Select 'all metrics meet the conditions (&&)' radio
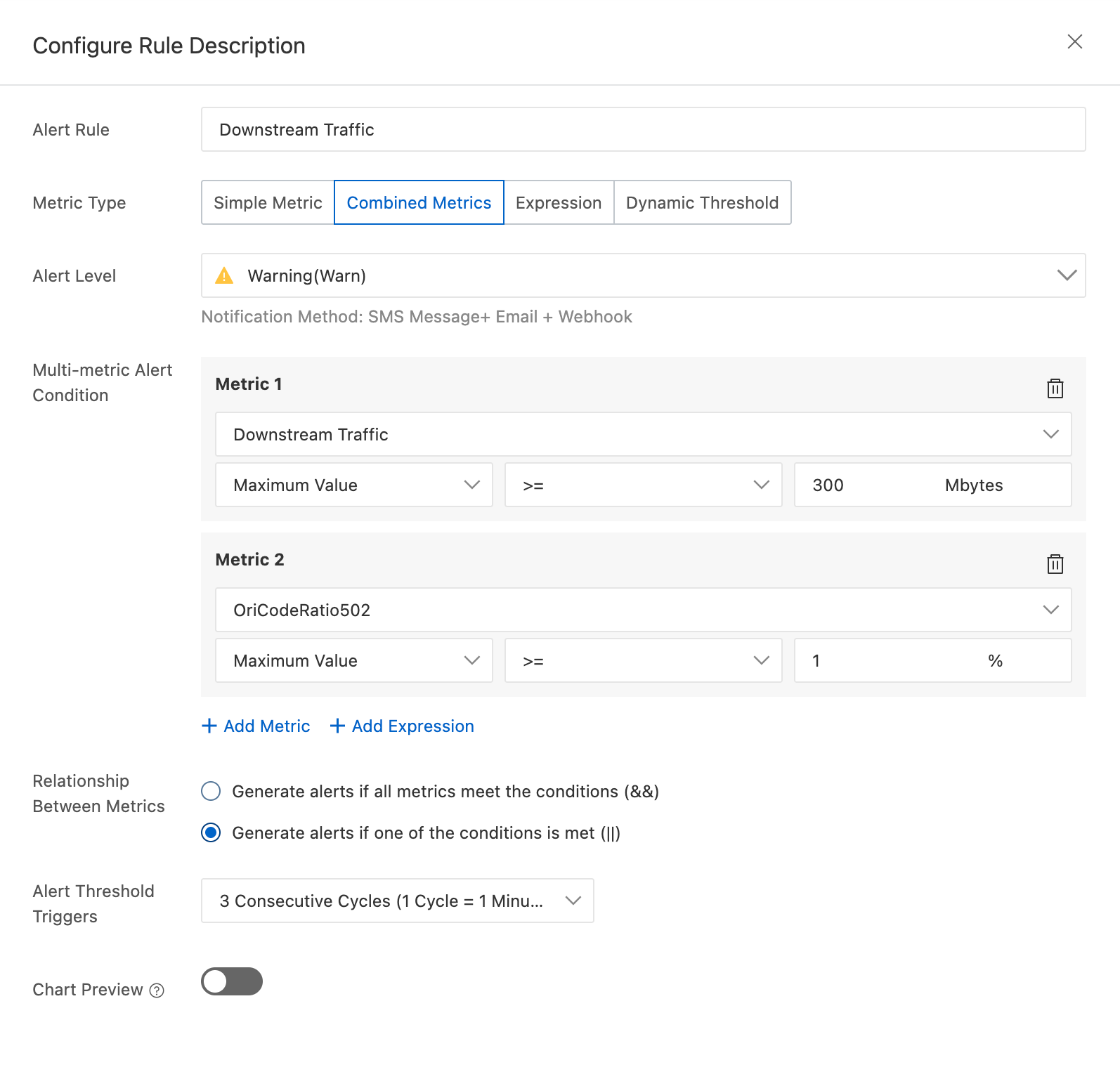Image resolution: width=1120 pixels, height=1079 pixels. 211,791
